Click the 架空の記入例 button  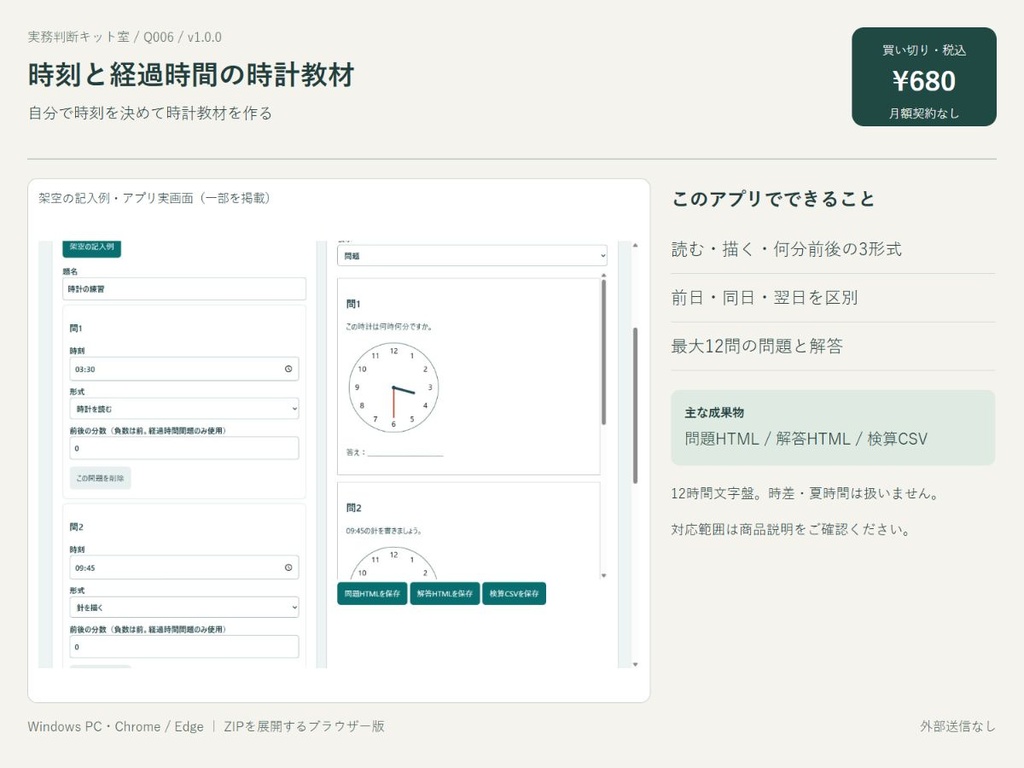click(x=91, y=248)
